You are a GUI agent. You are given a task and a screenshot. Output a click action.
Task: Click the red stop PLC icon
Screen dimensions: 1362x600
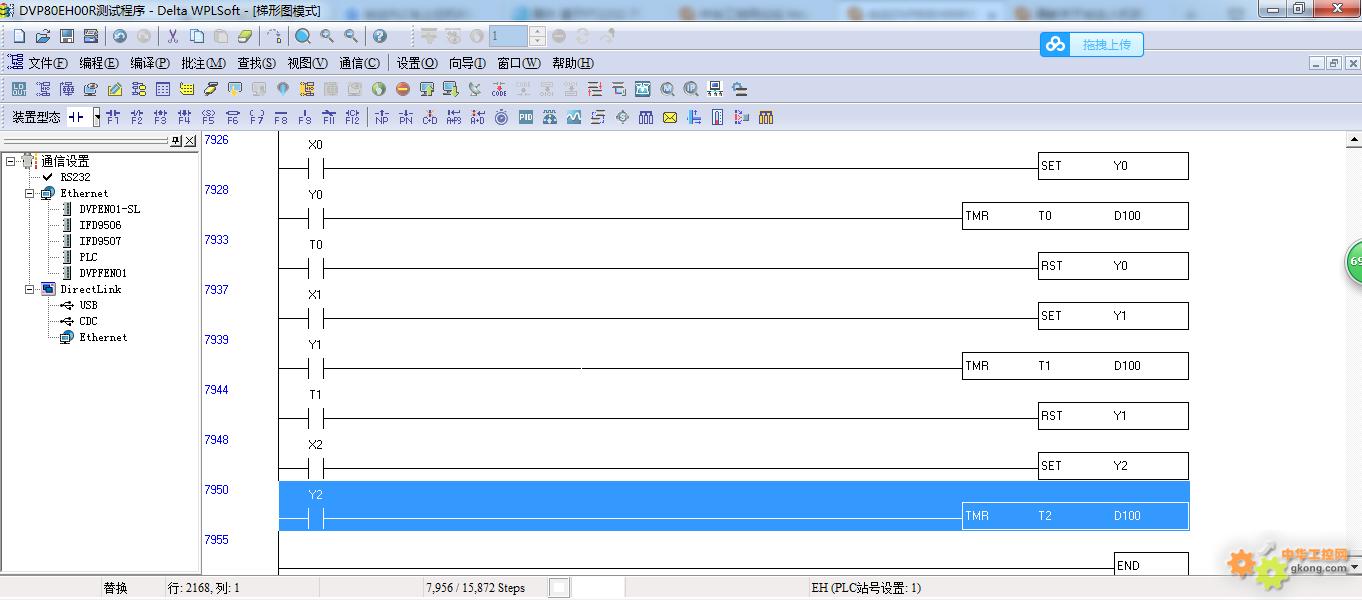click(403, 89)
